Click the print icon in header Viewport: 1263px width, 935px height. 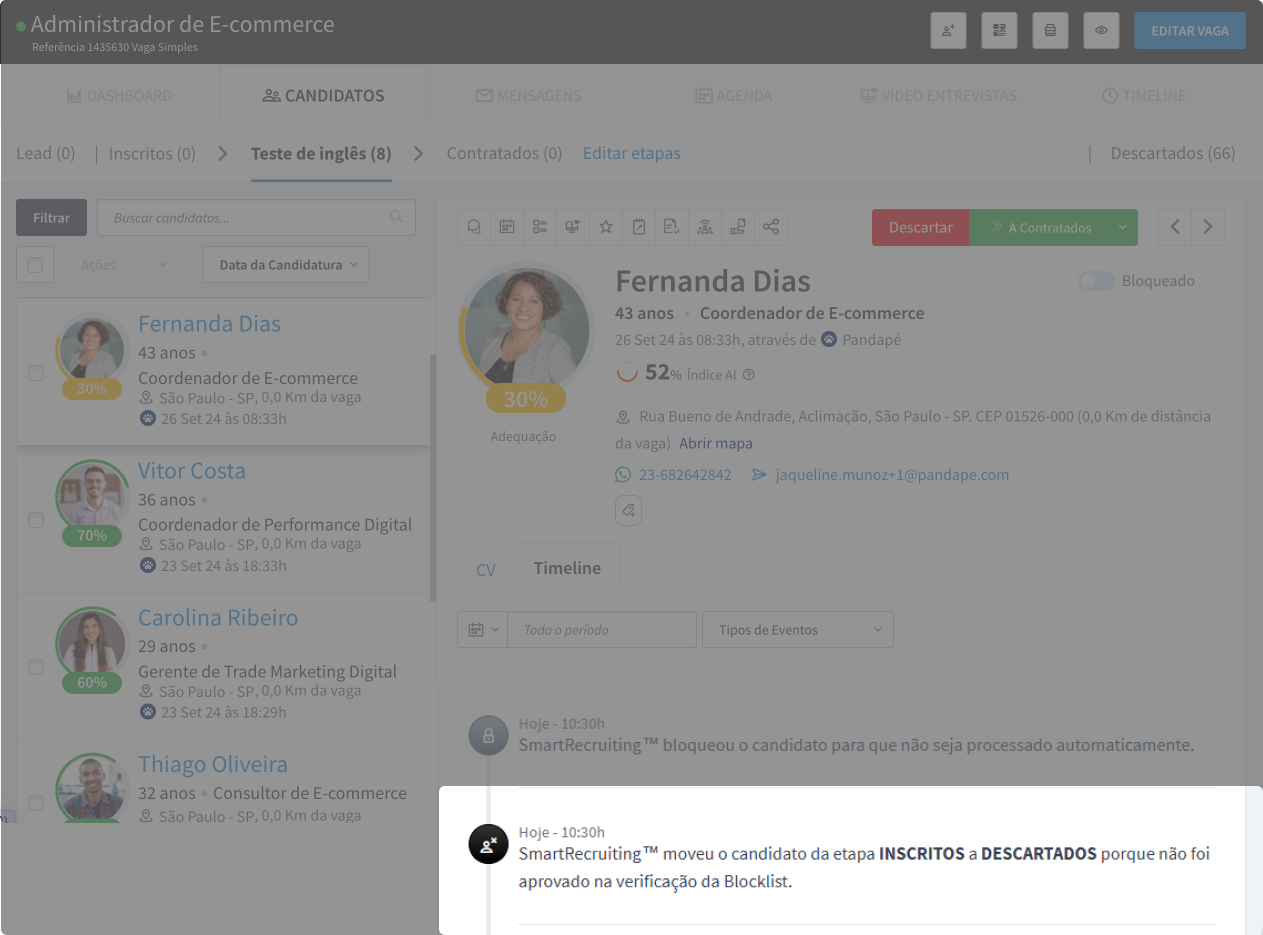[x=1050, y=31]
